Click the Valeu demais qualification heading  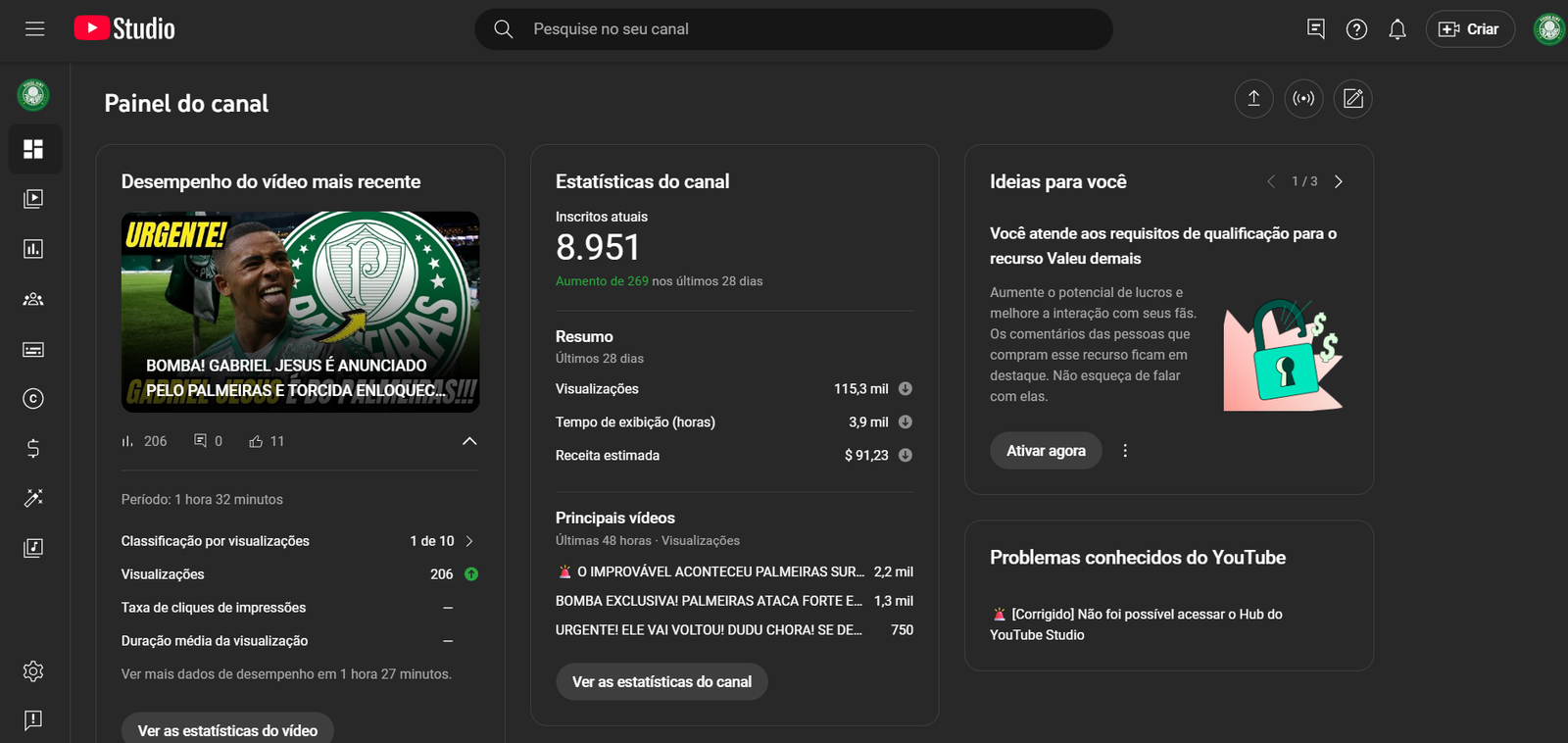coord(1163,246)
